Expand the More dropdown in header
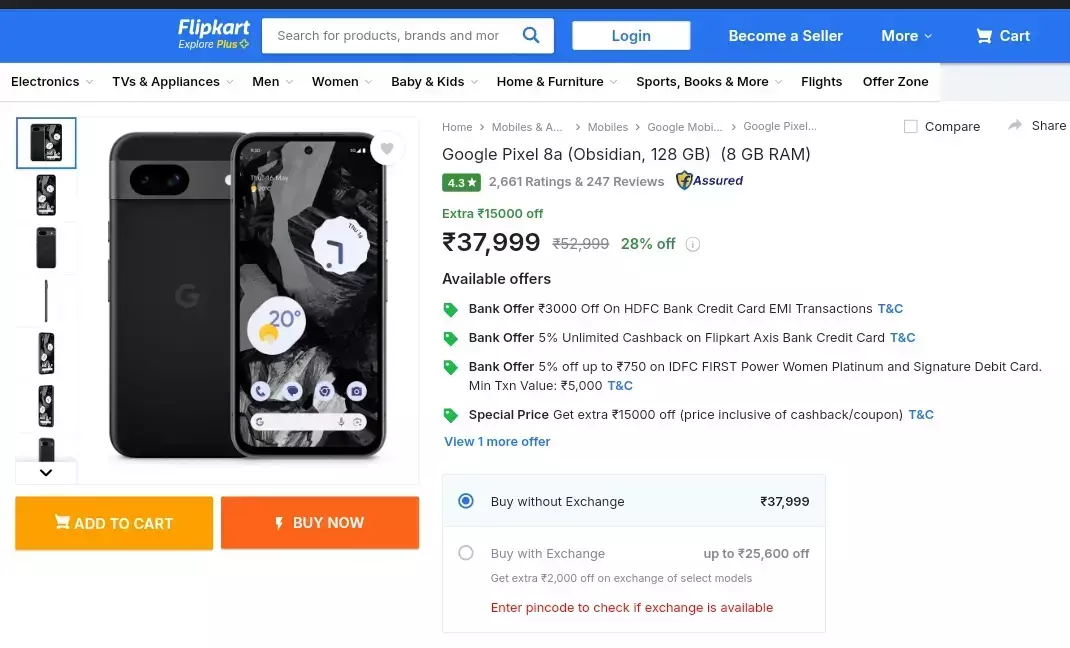The height and width of the screenshot is (648, 1070). (x=906, y=36)
